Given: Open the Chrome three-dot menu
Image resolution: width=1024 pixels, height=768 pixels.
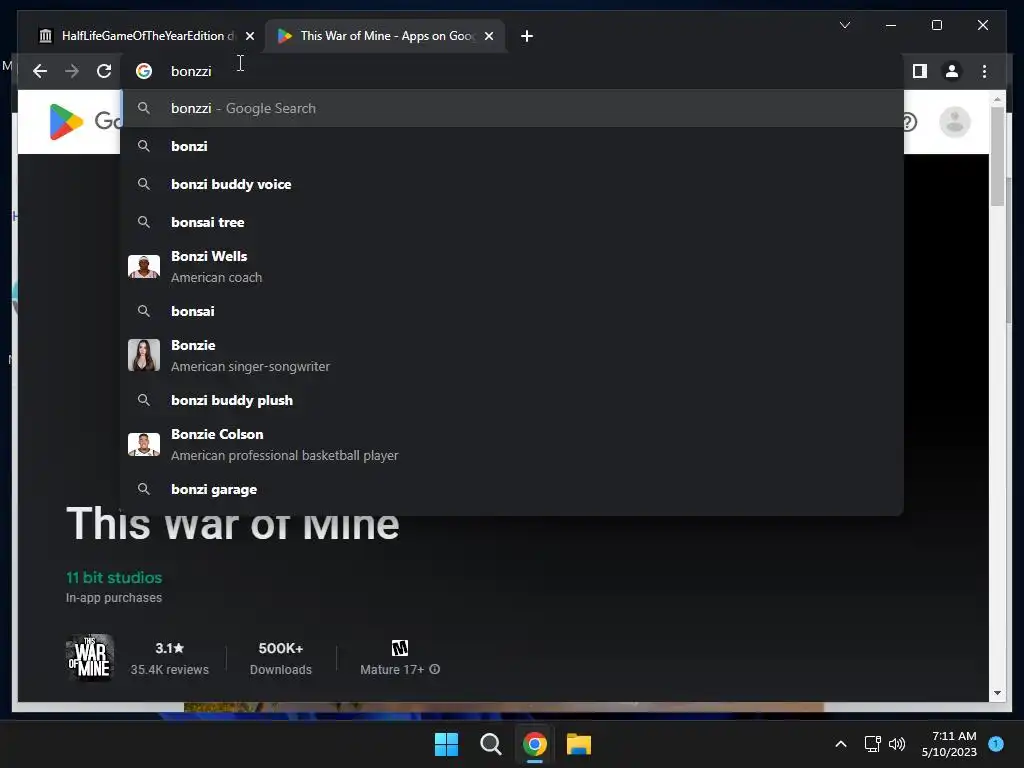Looking at the screenshot, I should (x=984, y=71).
